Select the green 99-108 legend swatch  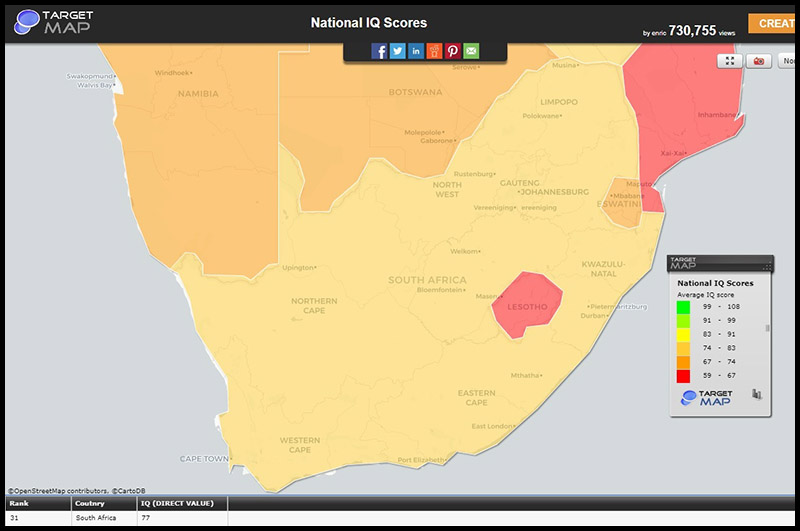coord(683,306)
